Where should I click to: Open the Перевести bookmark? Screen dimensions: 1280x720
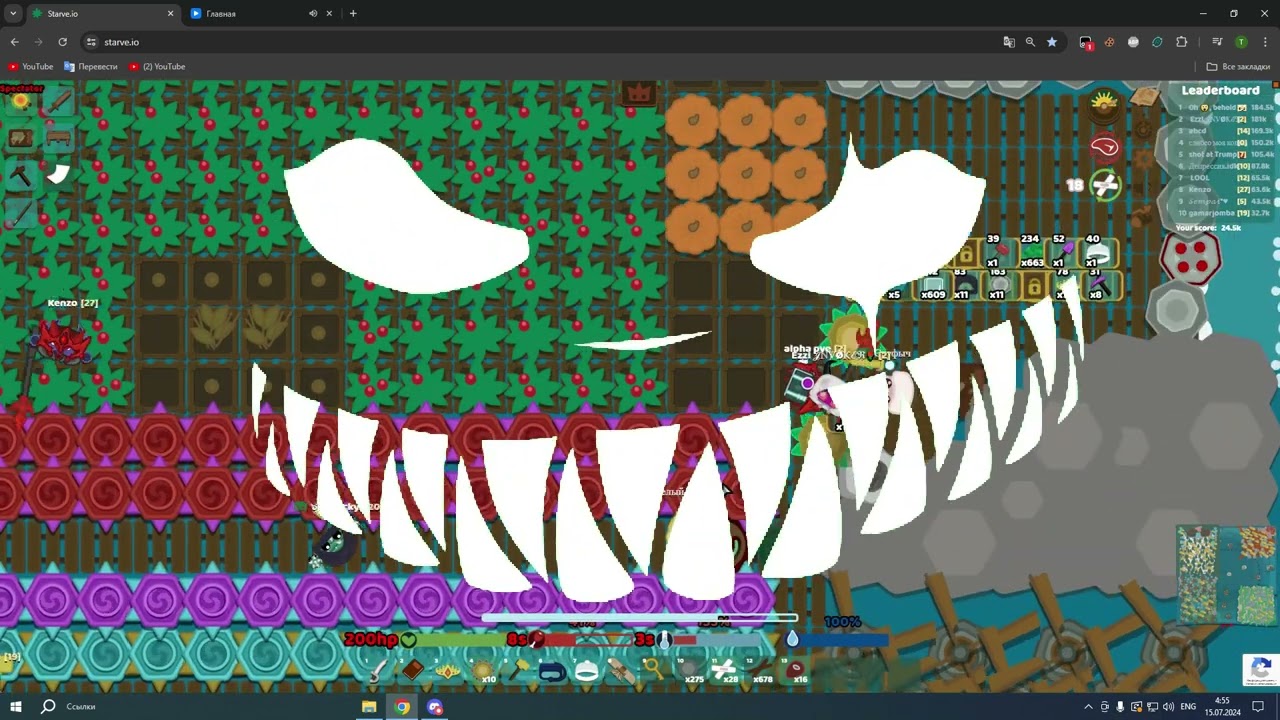90,67
